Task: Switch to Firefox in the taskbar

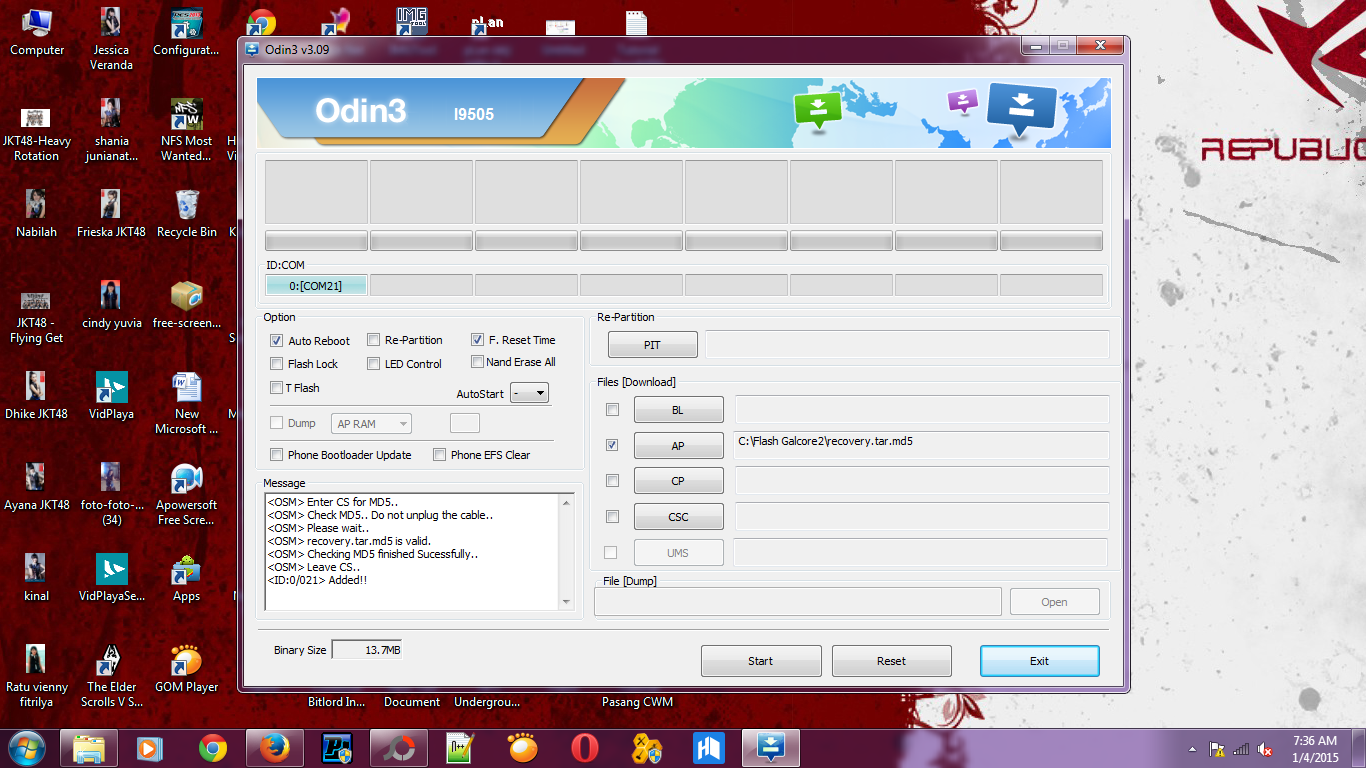Action: pos(275,748)
